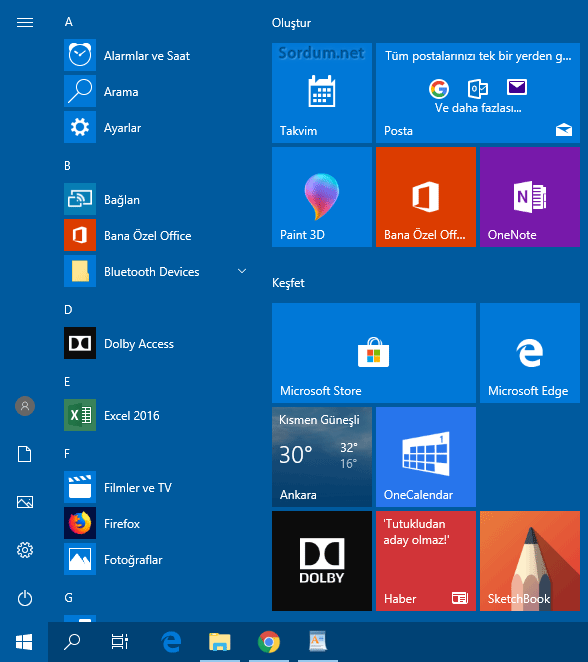Switch to Chrome on the taskbar
Image resolution: width=588 pixels, height=662 pixels.
(269, 642)
